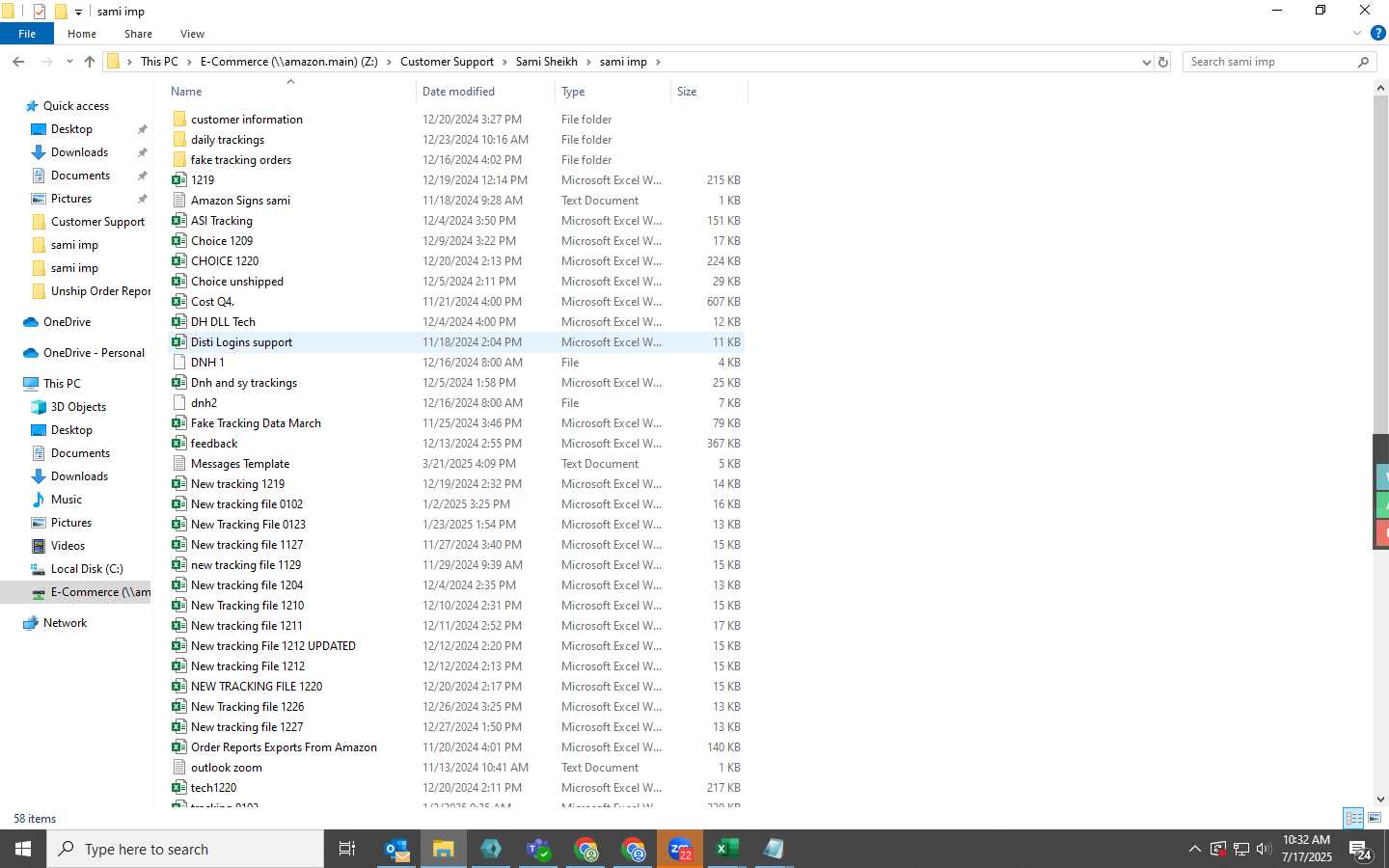The width and height of the screenshot is (1389, 868).
Task: Open Recent locations dropdown arrow
Action: (x=69, y=62)
